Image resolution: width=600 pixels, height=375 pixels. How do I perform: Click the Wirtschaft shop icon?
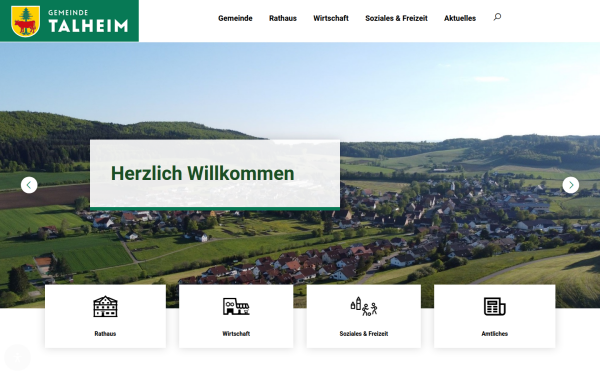point(236,307)
